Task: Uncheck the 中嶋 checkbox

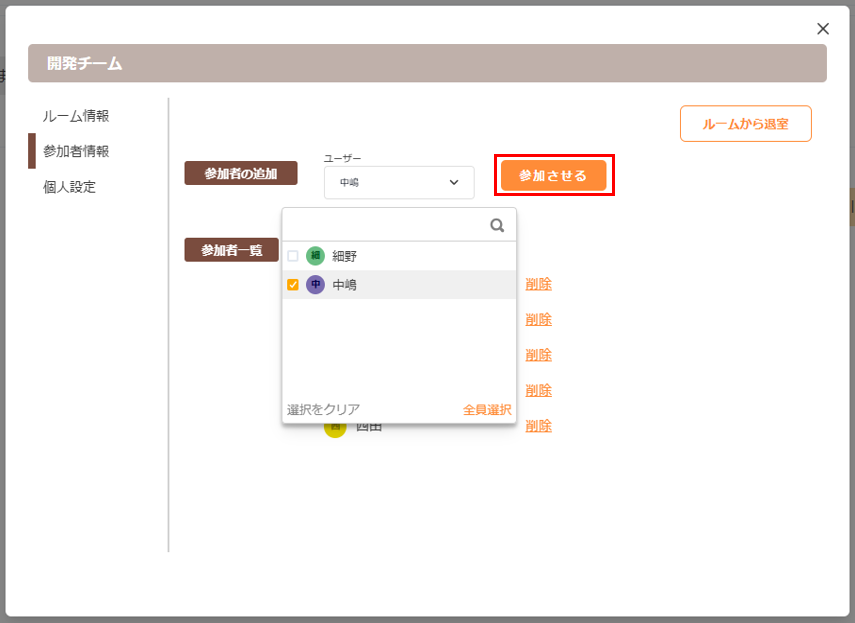Action: pos(293,285)
